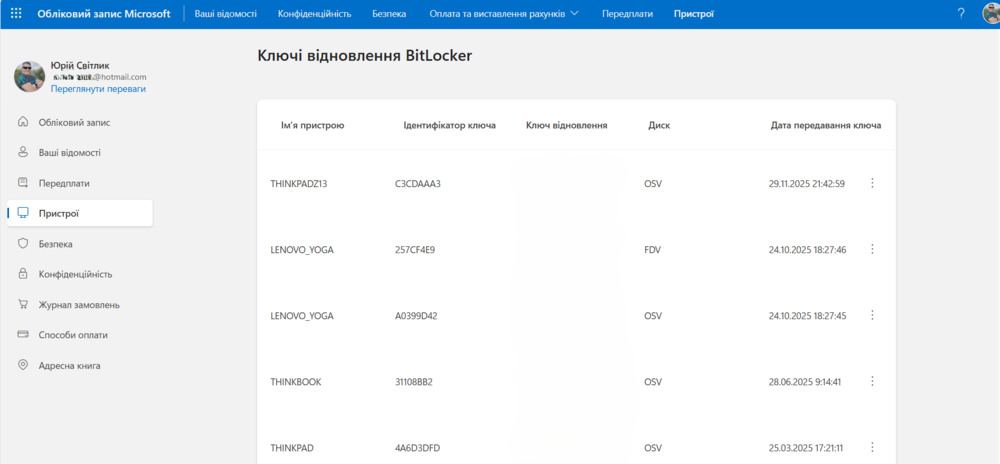The width and height of the screenshot is (1000, 464).
Task: Click the Ключ відновлення column header
Action: (x=566, y=126)
